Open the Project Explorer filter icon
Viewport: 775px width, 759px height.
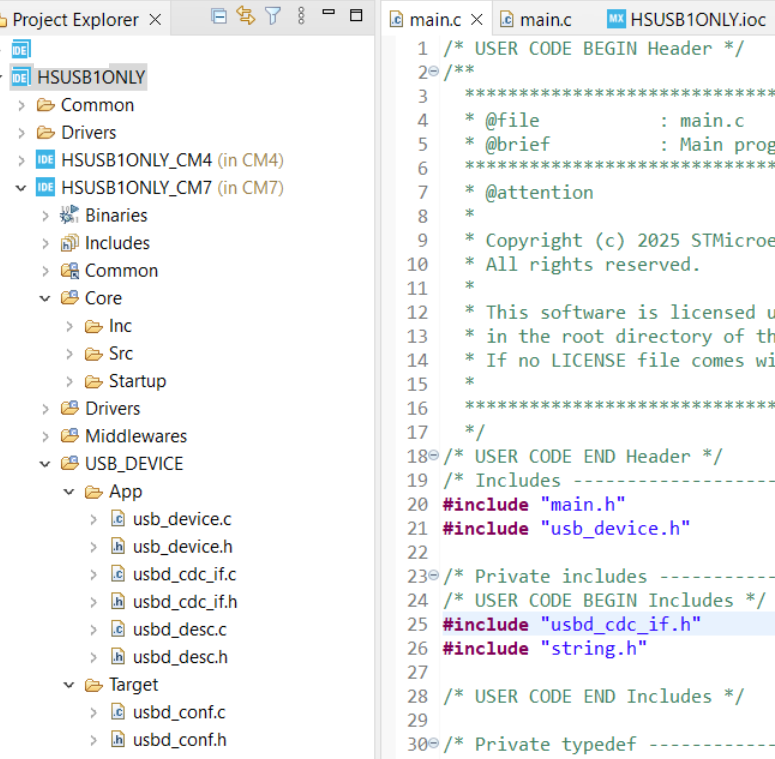tap(273, 16)
